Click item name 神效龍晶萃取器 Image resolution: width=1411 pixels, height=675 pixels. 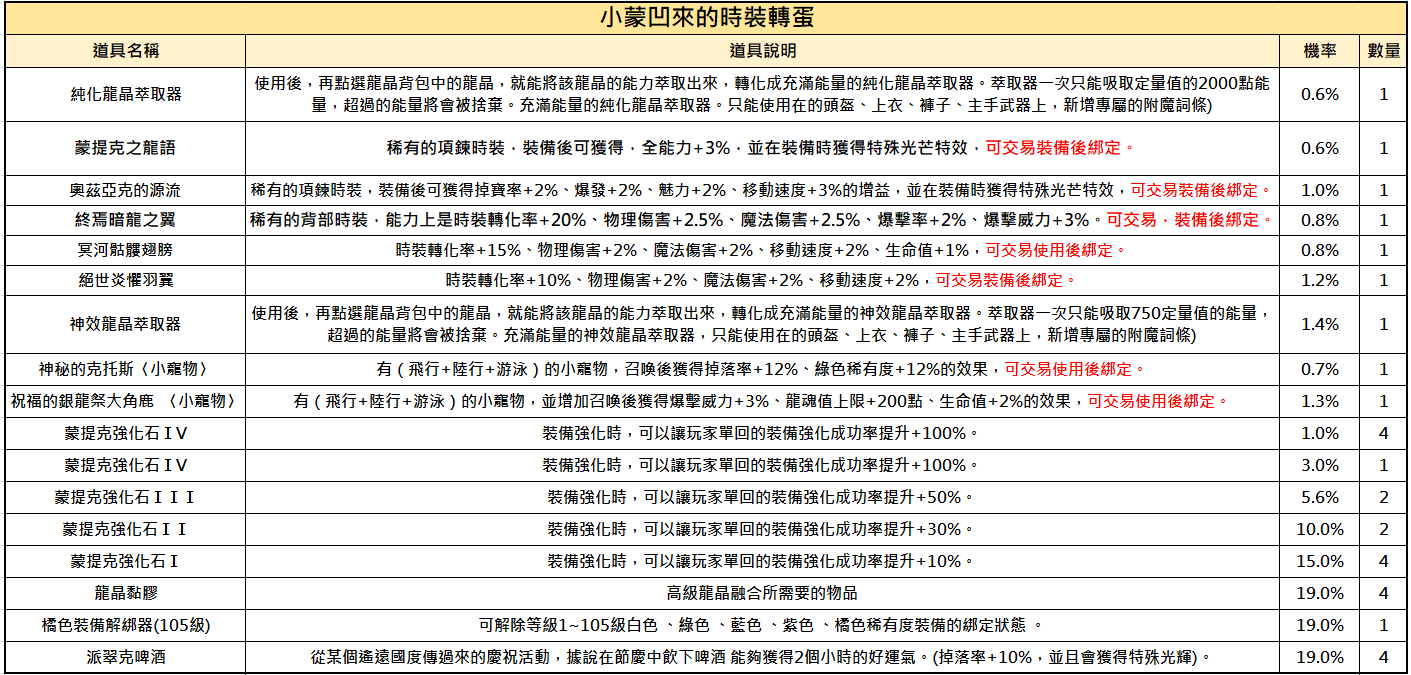126,324
